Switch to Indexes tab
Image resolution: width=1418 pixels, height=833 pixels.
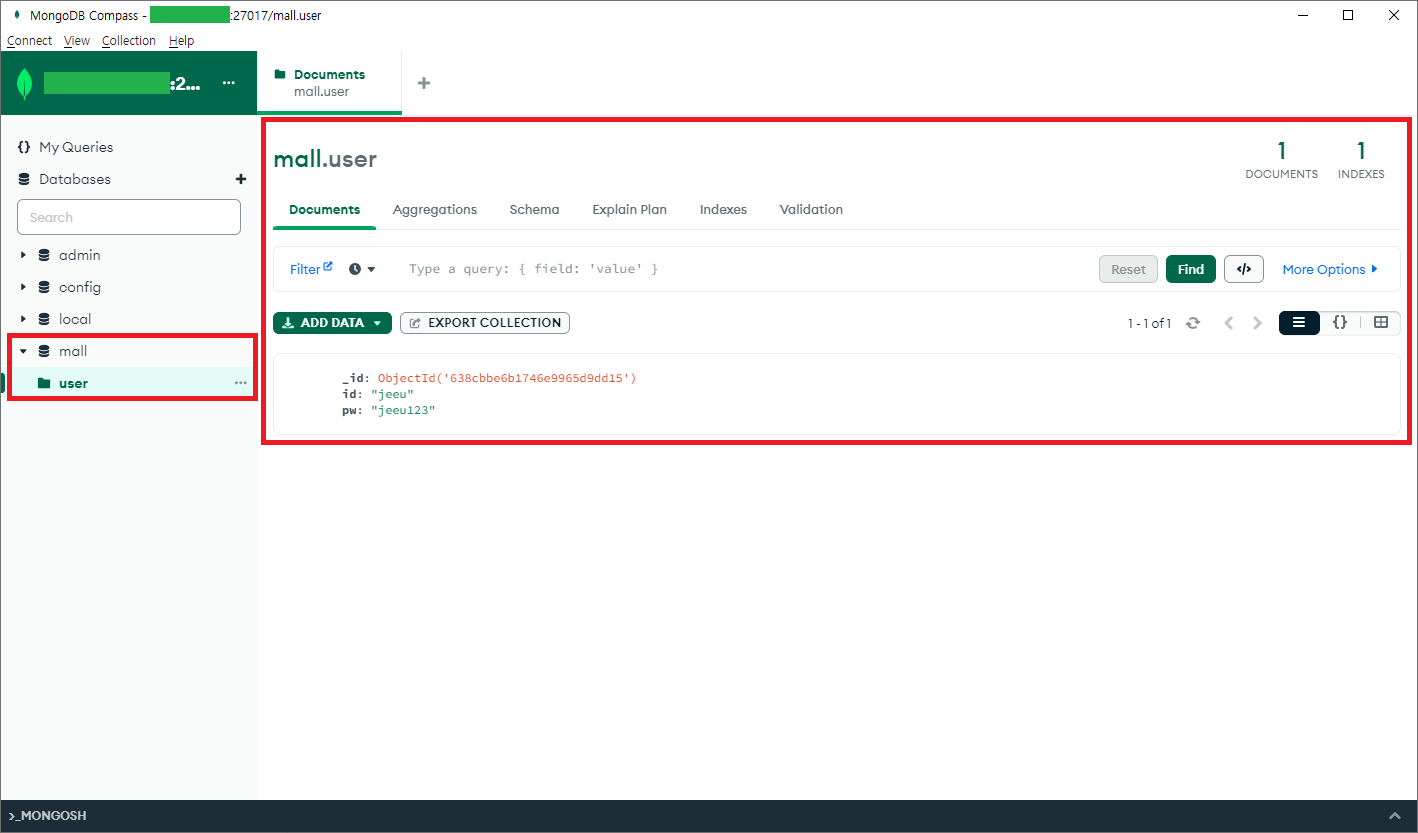click(x=723, y=210)
